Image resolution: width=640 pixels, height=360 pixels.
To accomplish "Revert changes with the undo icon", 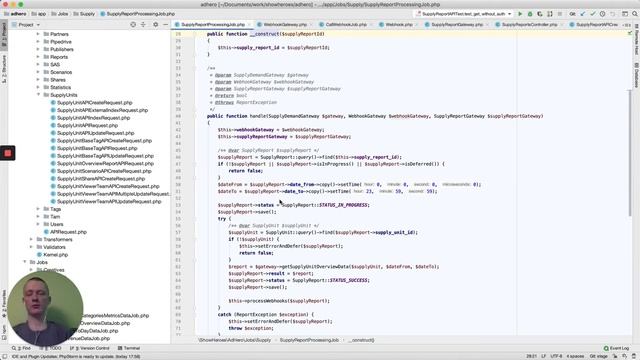I will tap(612, 14).
